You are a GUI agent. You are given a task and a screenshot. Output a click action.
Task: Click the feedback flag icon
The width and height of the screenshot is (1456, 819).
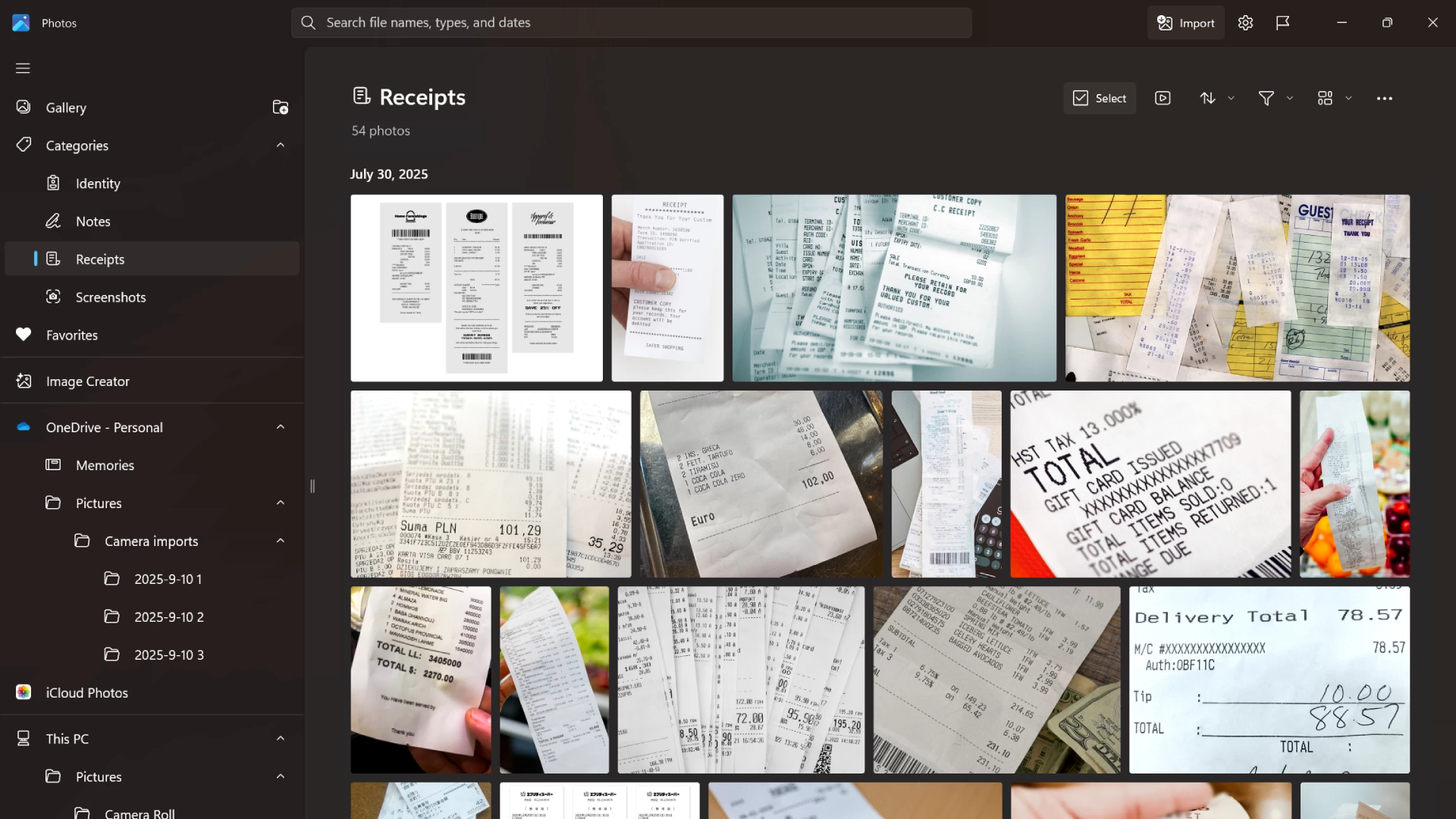[1283, 23]
